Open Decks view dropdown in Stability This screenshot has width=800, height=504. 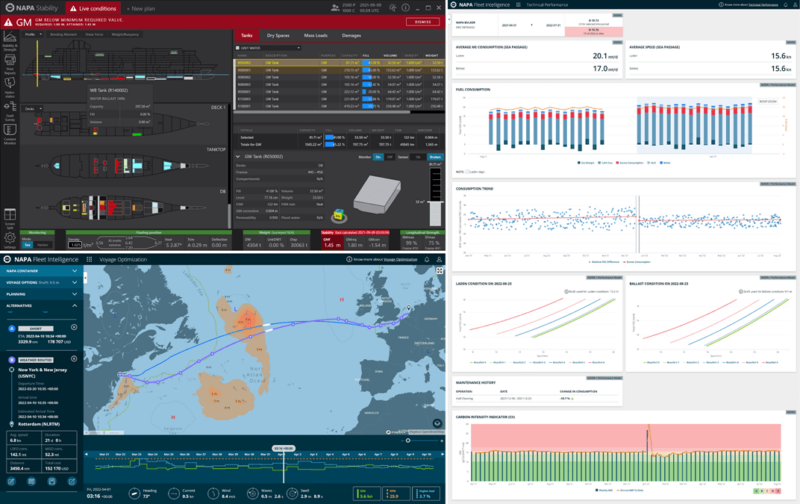click(33, 109)
